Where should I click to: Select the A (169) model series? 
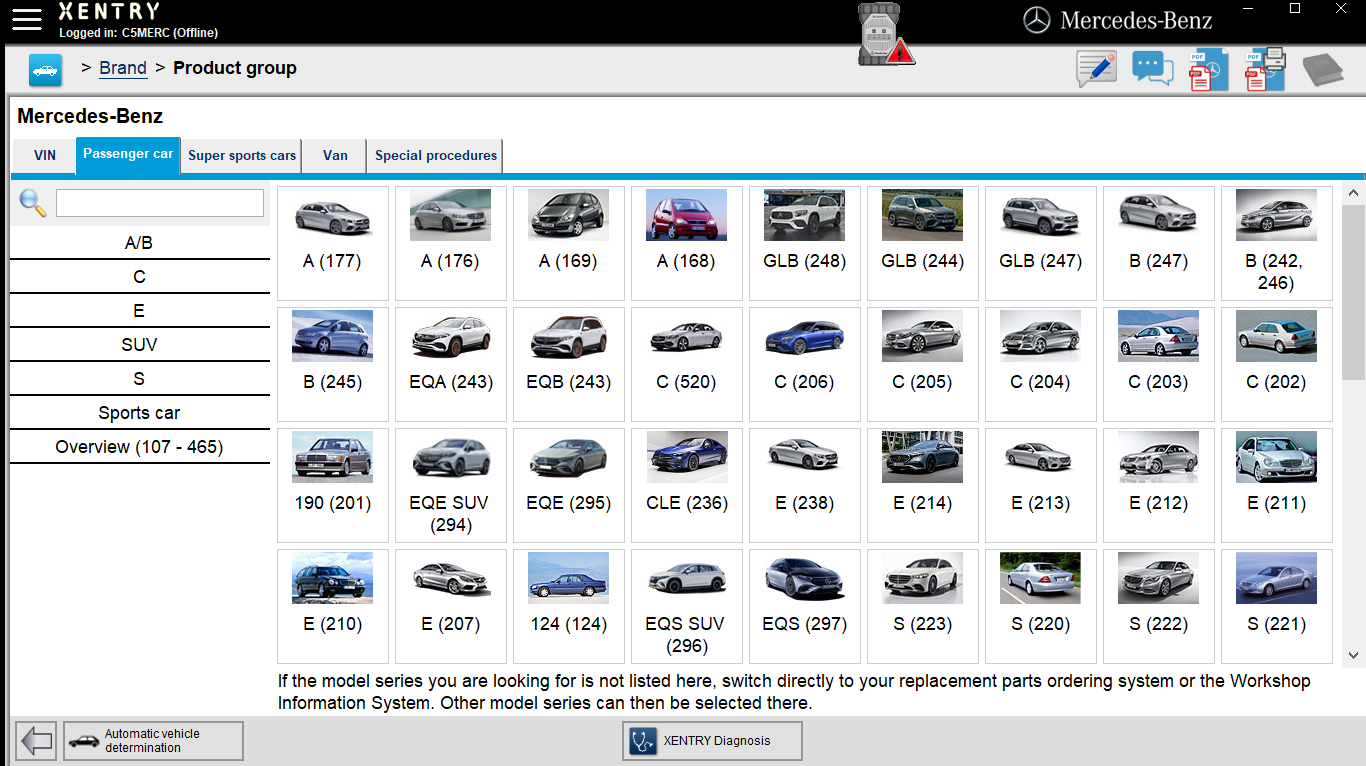569,243
